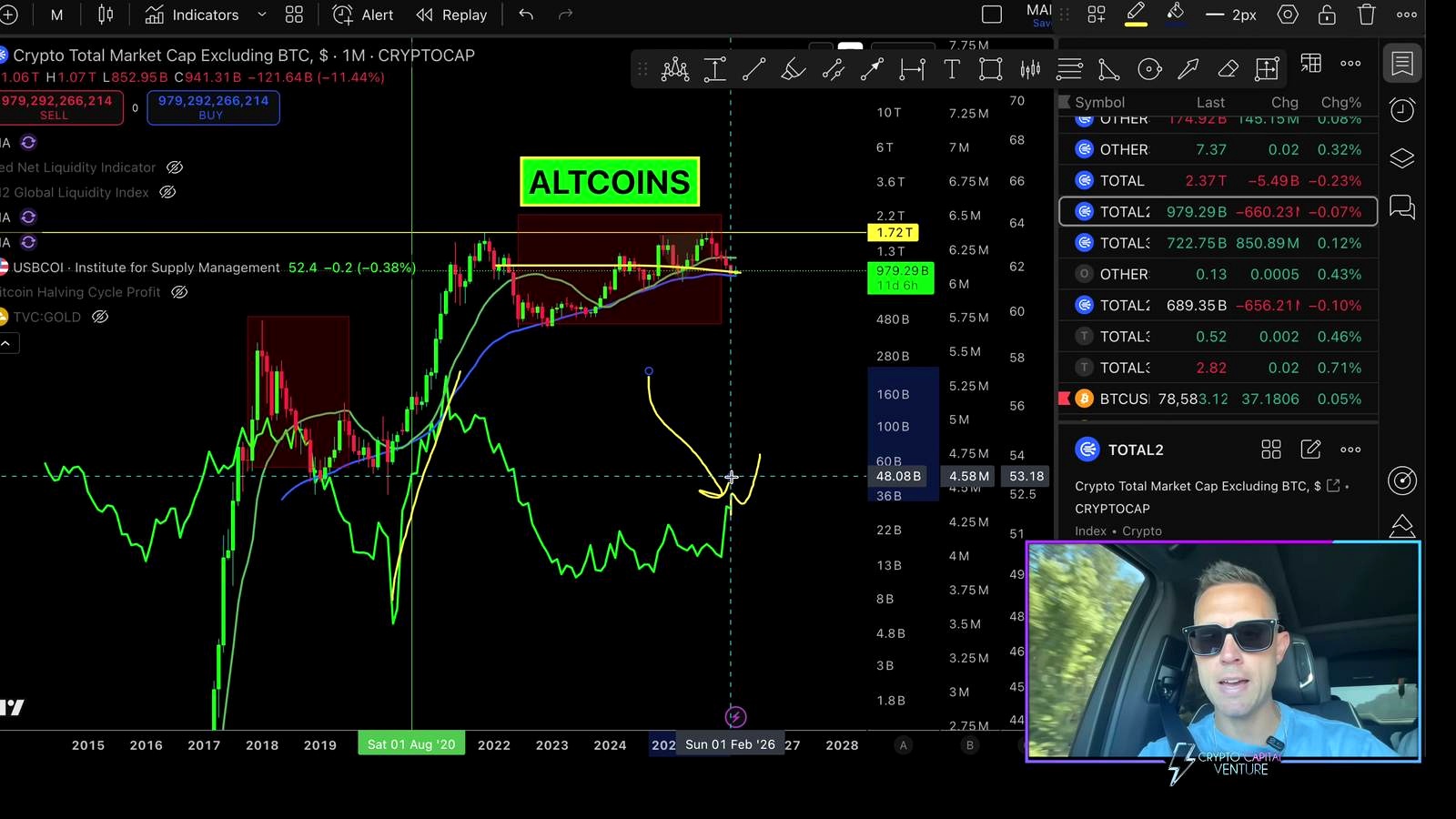Open the chats sidebar icon
The height and width of the screenshot is (819, 1456).
1402,207
